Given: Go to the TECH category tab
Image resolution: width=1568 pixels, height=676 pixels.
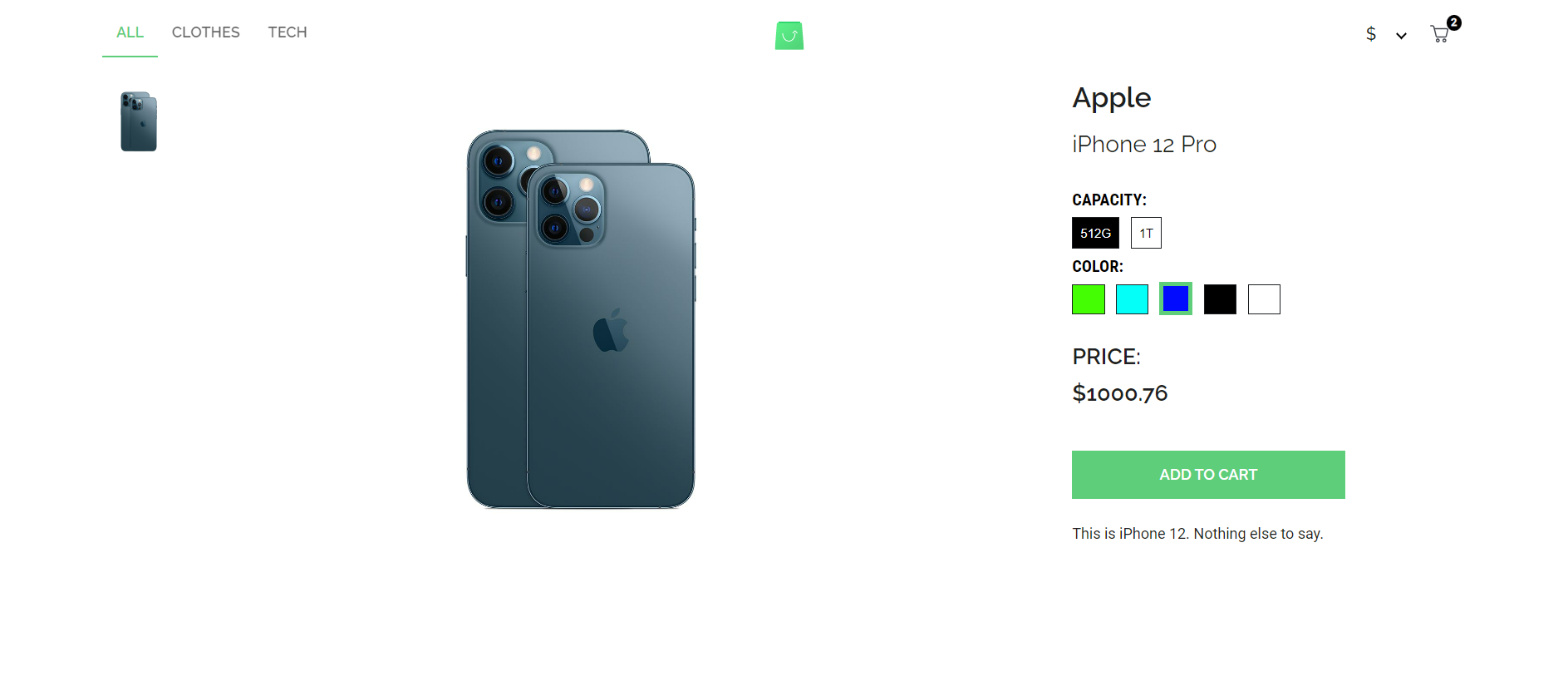Looking at the screenshot, I should click(x=288, y=32).
